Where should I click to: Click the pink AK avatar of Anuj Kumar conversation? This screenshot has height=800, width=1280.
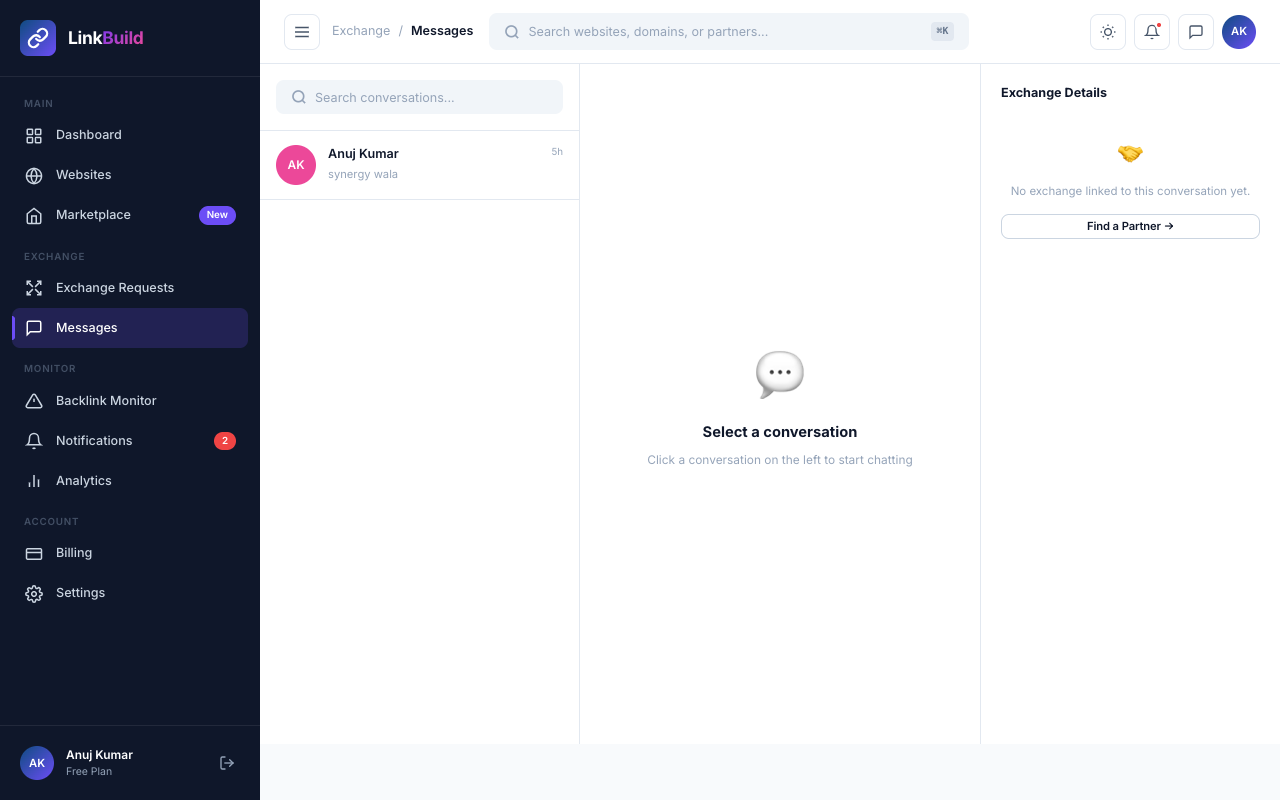point(296,165)
